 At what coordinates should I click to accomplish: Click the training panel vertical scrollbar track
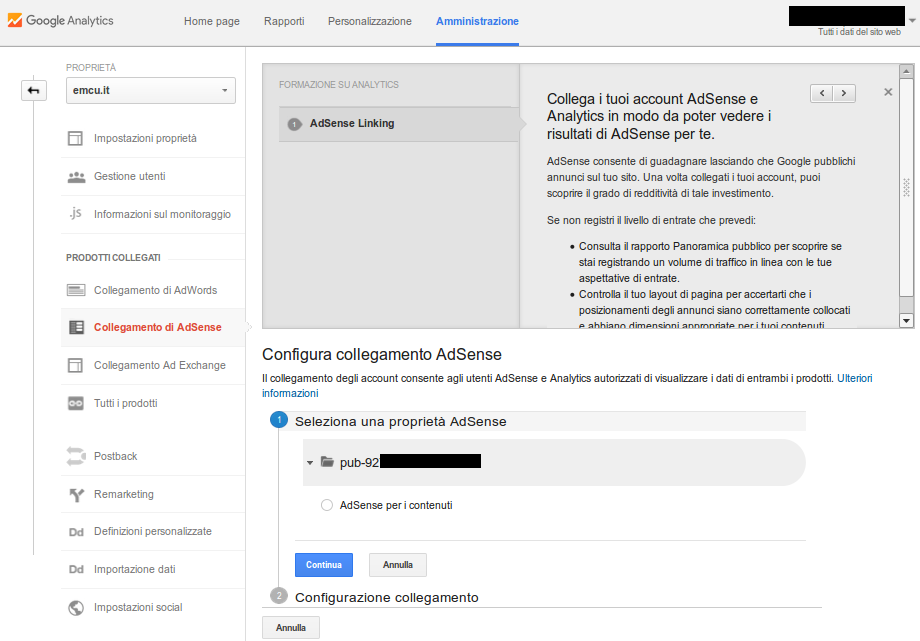(907, 196)
